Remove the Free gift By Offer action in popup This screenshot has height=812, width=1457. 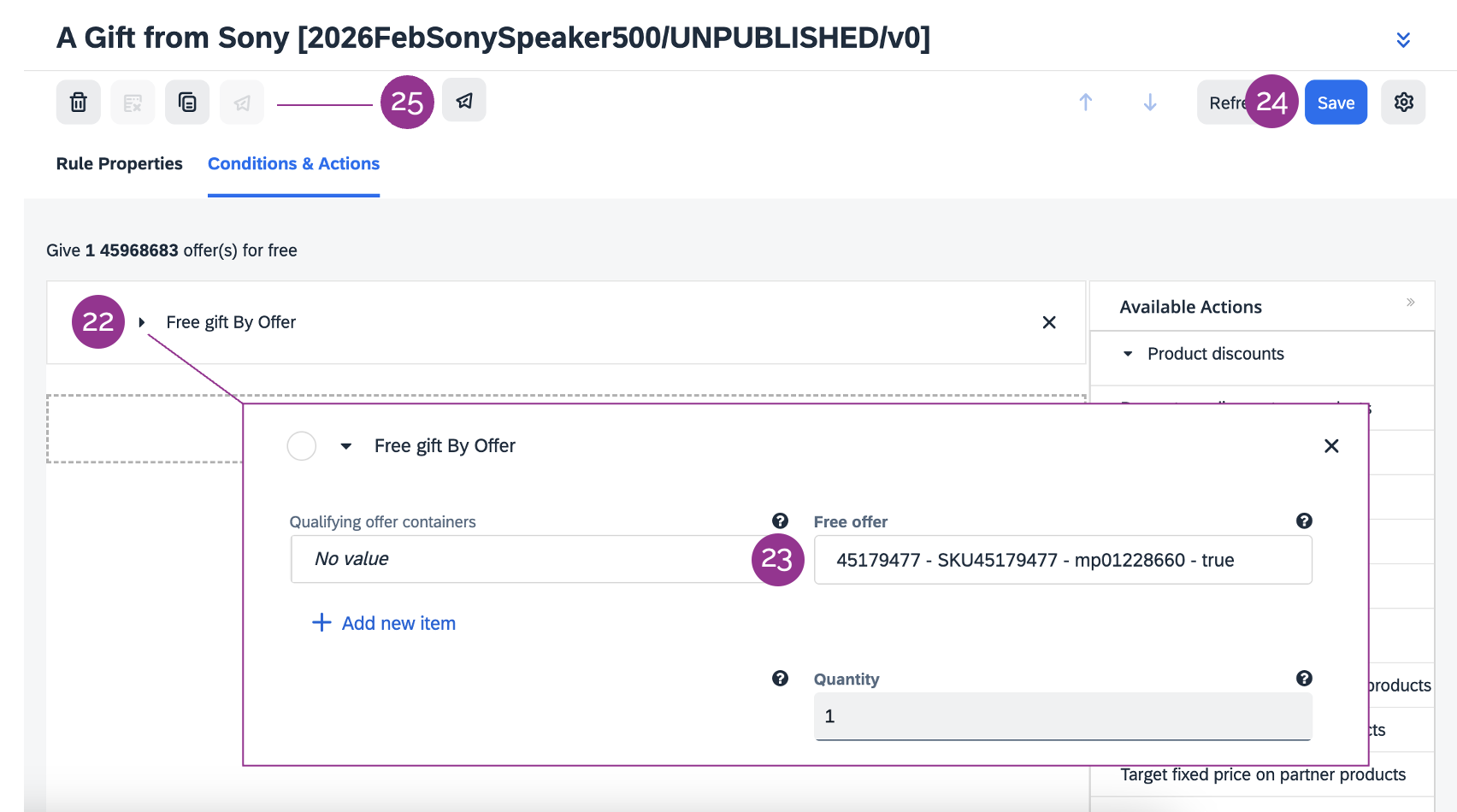click(x=1331, y=446)
